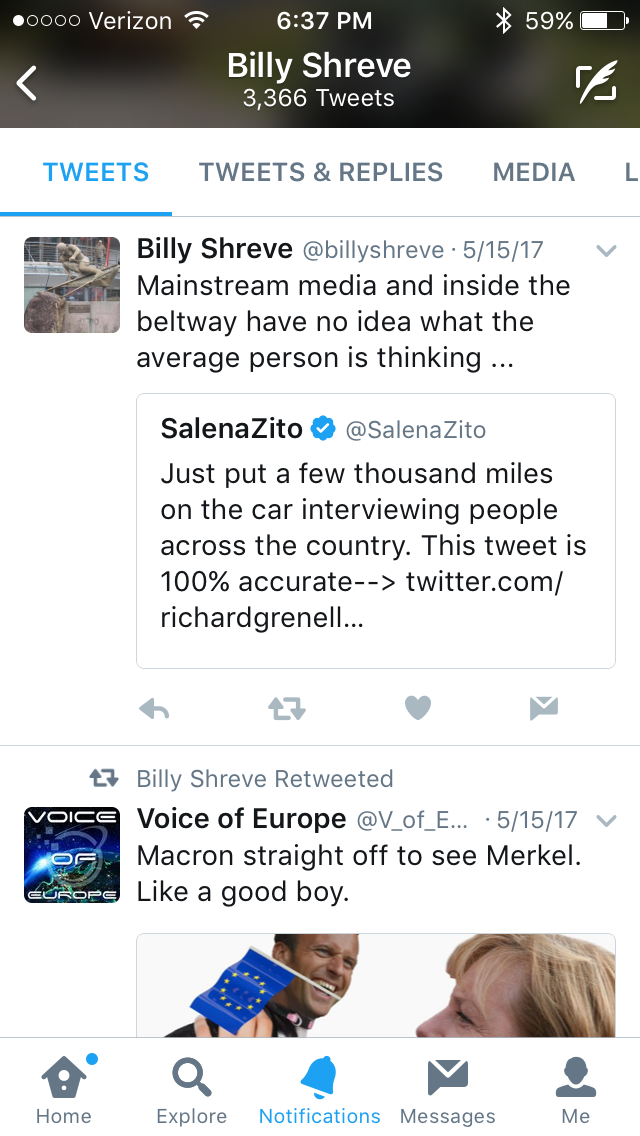
Task: Expand options for Voice of Europe tweet
Action: [x=606, y=821]
